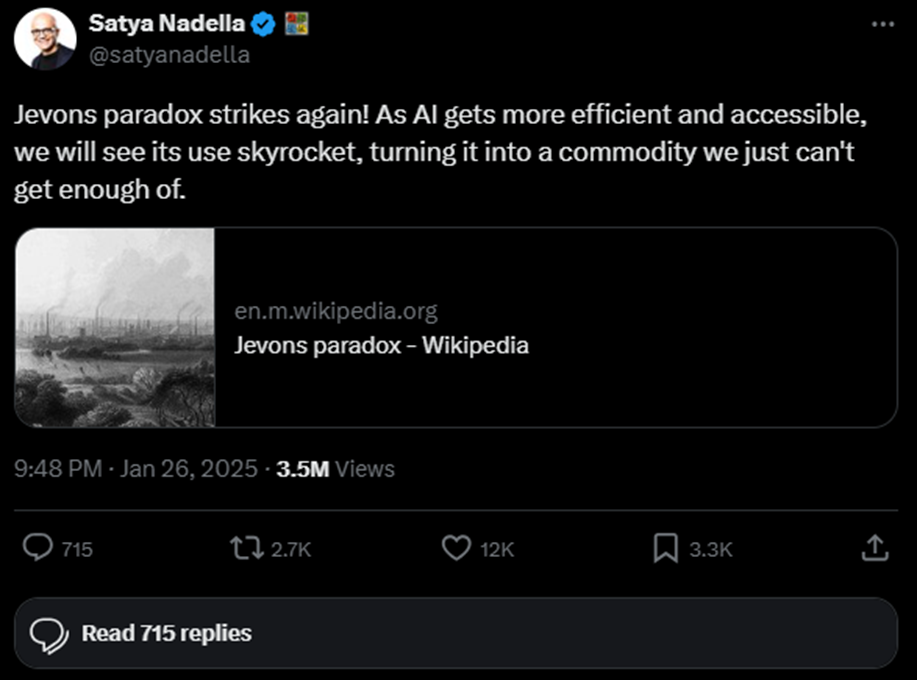Like the tweet with the heart icon
Image resolution: width=917 pixels, height=680 pixels.
tap(456, 547)
